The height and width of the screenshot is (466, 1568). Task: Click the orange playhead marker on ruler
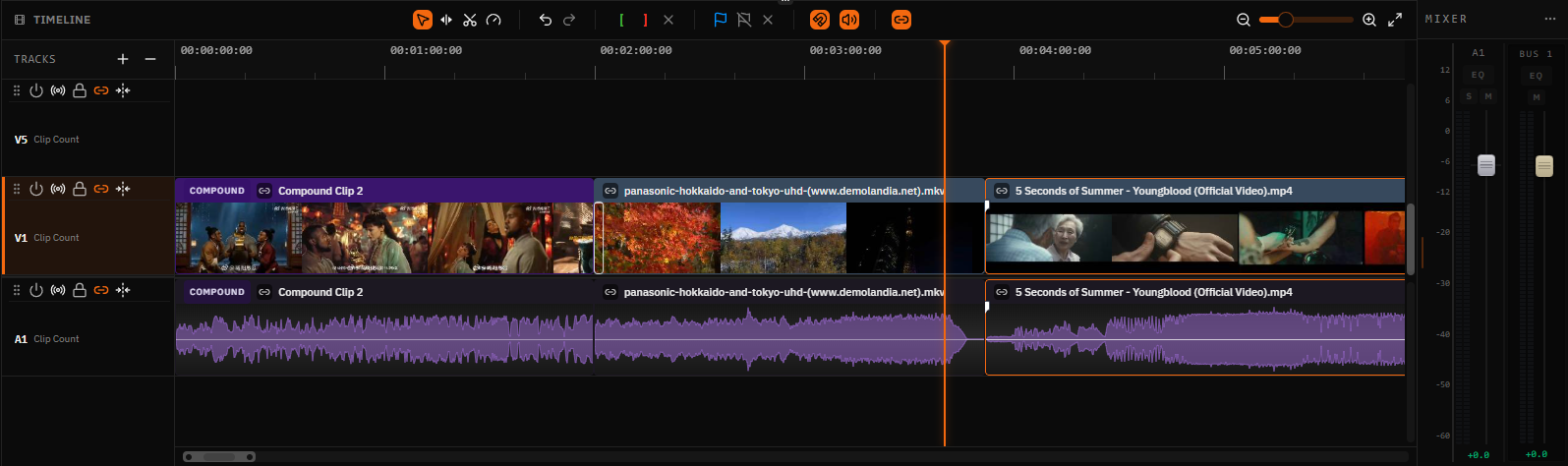click(x=945, y=43)
